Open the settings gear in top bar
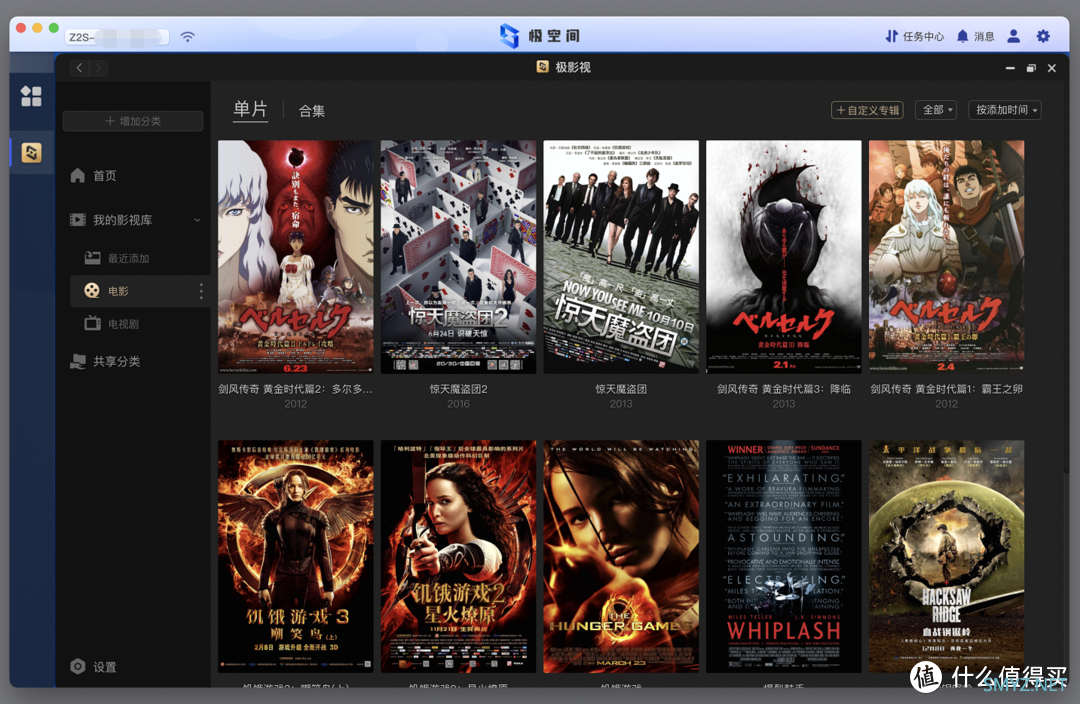The width and height of the screenshot is (1080, 704). 1043,36
